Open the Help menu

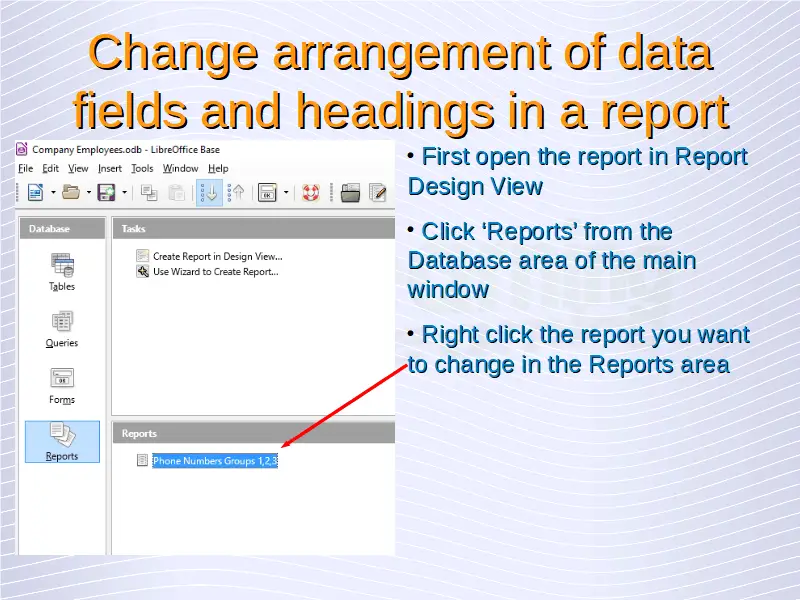pos(218,168)
